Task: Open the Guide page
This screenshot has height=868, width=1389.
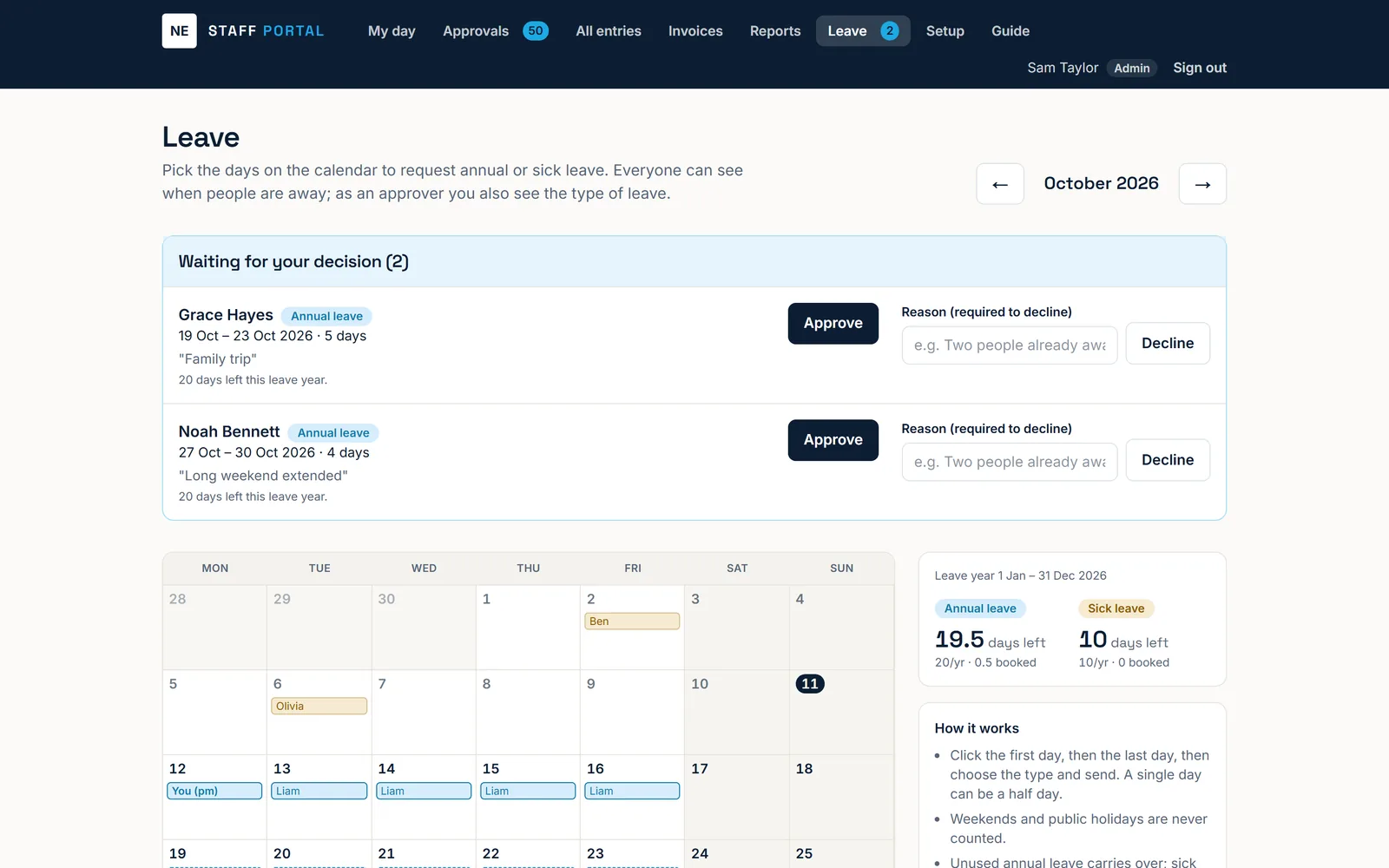Action: click(x=1010, y=31)
